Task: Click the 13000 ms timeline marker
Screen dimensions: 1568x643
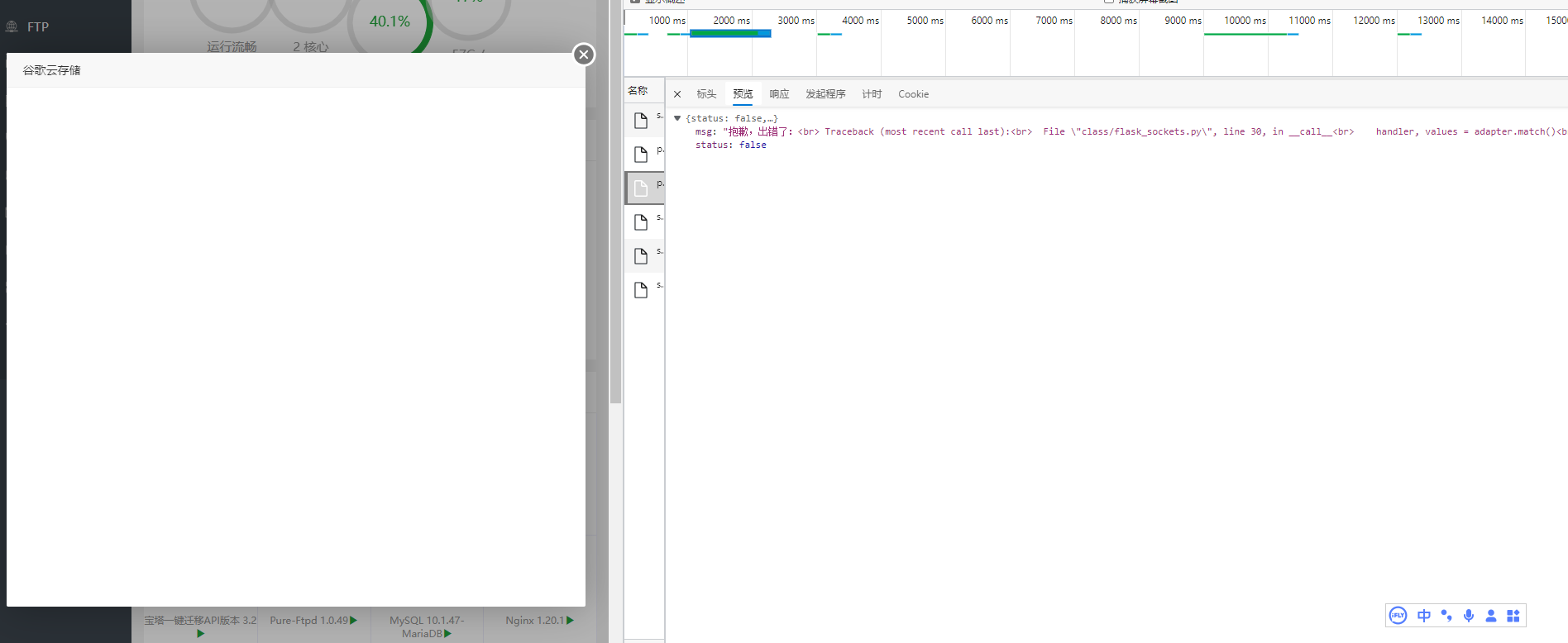Action: click(1438, 21)
